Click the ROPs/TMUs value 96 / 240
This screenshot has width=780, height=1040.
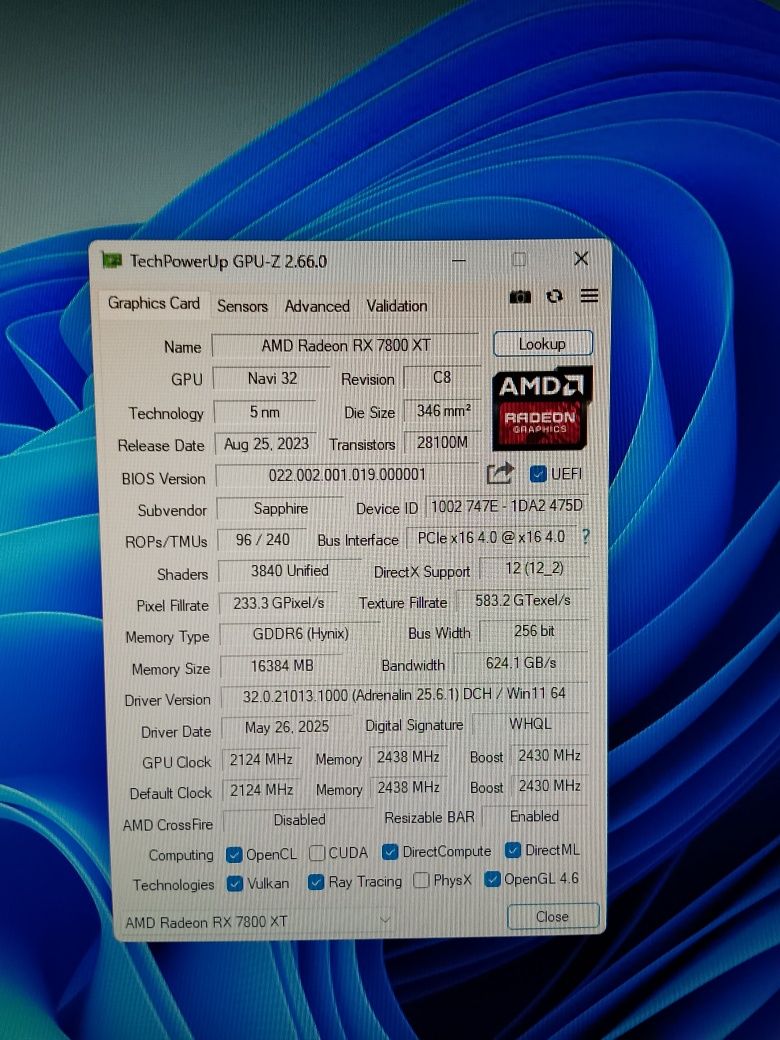tap(262, 540)
